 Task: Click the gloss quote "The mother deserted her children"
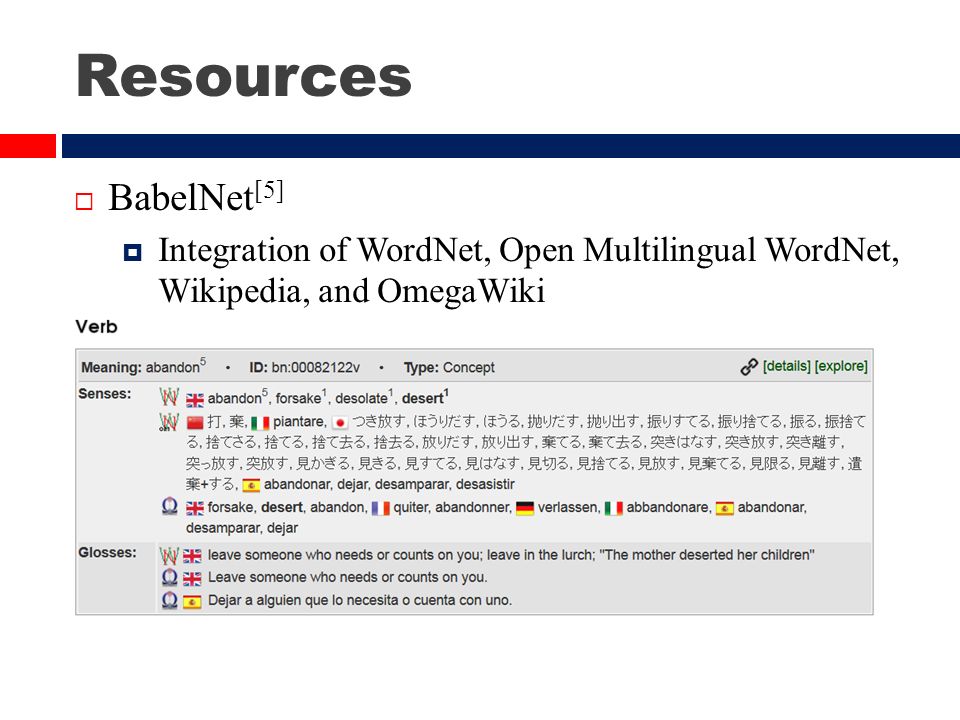[707, 555]
